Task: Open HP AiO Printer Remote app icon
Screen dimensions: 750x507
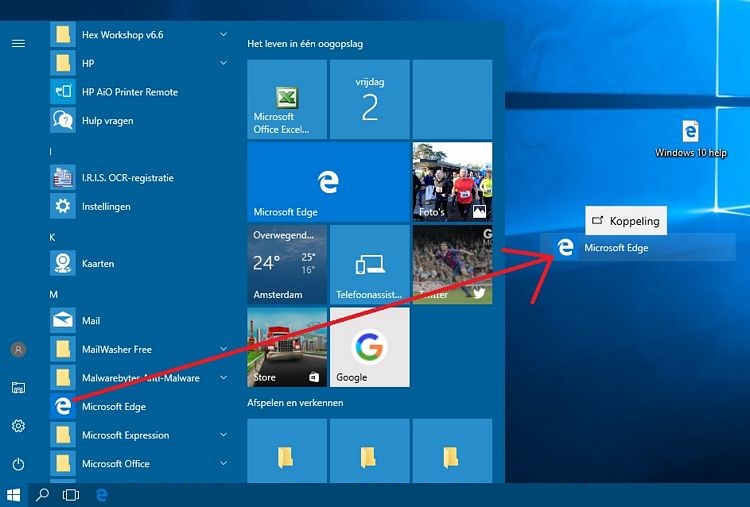Action: pyautogui.click(x=63, y=91)
